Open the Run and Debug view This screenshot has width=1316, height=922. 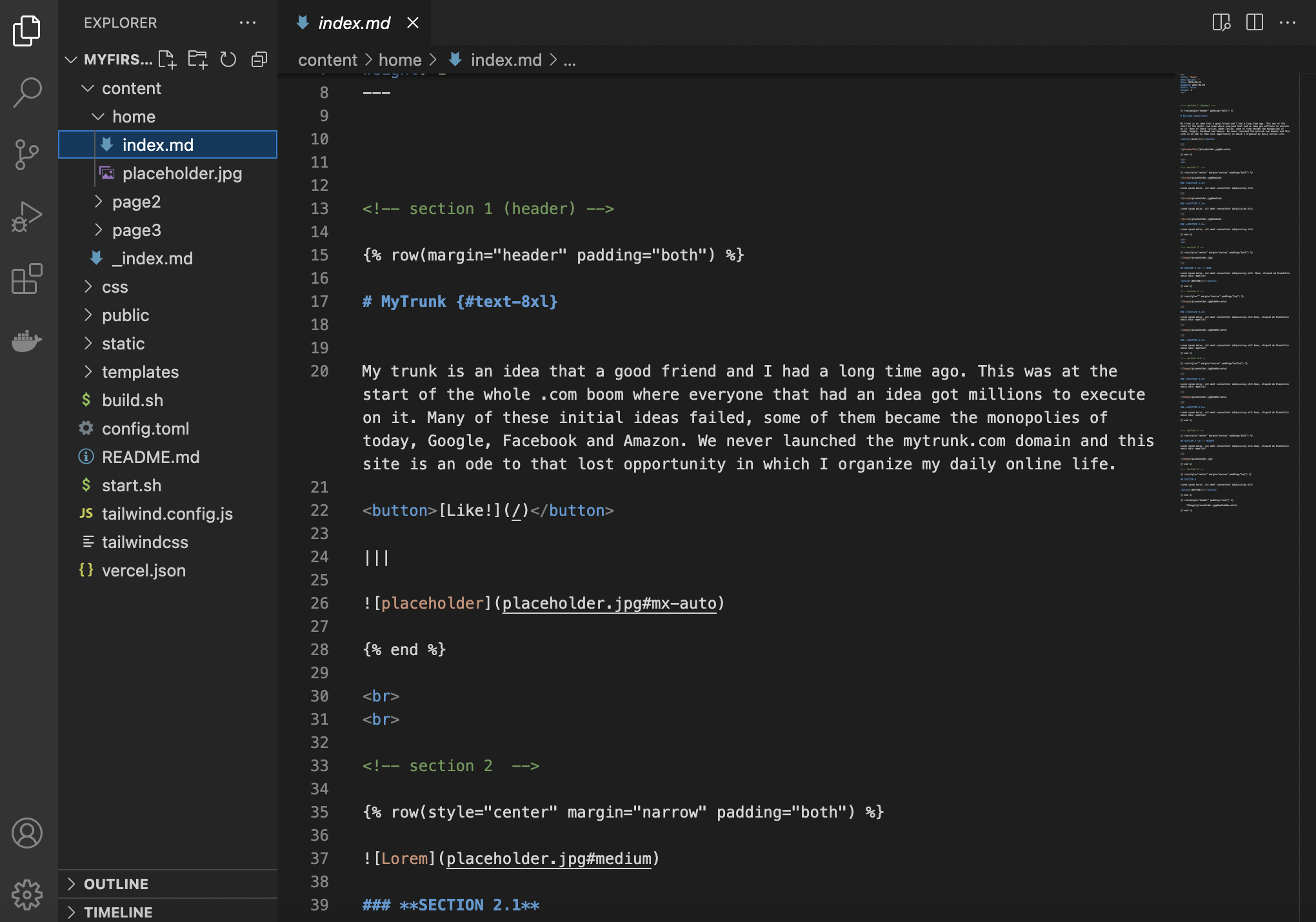coord(27,217)
